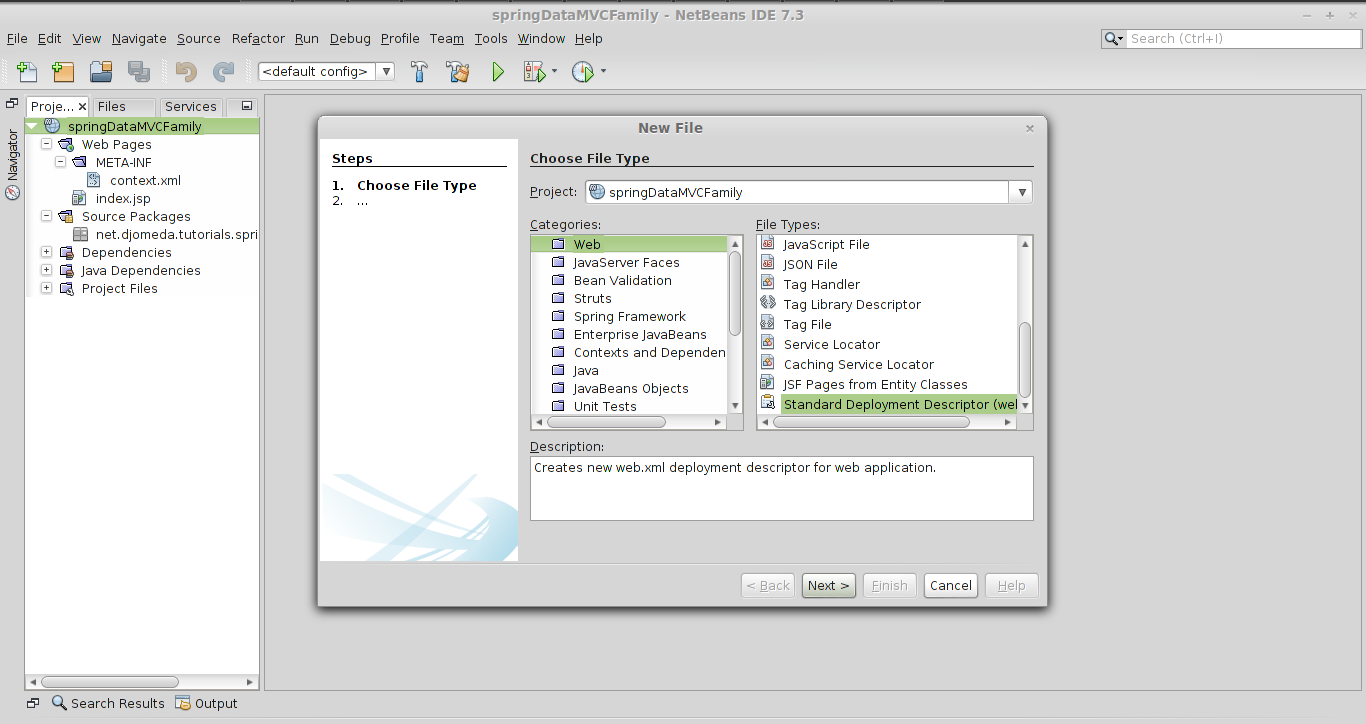Screen dimensions: 1366x724
Task: Open the File menu
Action: (17, 38)
